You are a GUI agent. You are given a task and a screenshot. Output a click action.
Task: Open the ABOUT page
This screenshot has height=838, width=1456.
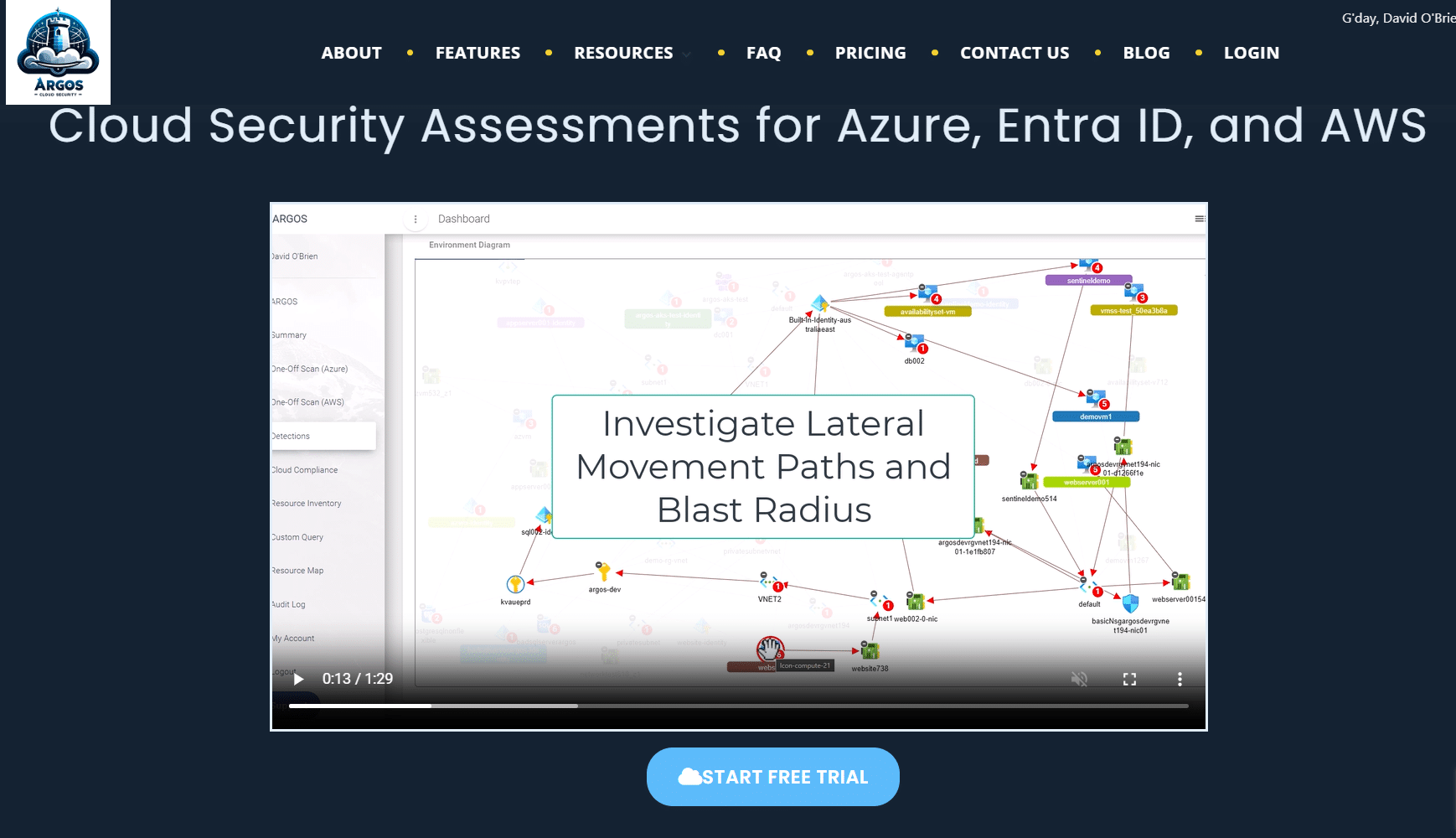[x=351, y=53]
